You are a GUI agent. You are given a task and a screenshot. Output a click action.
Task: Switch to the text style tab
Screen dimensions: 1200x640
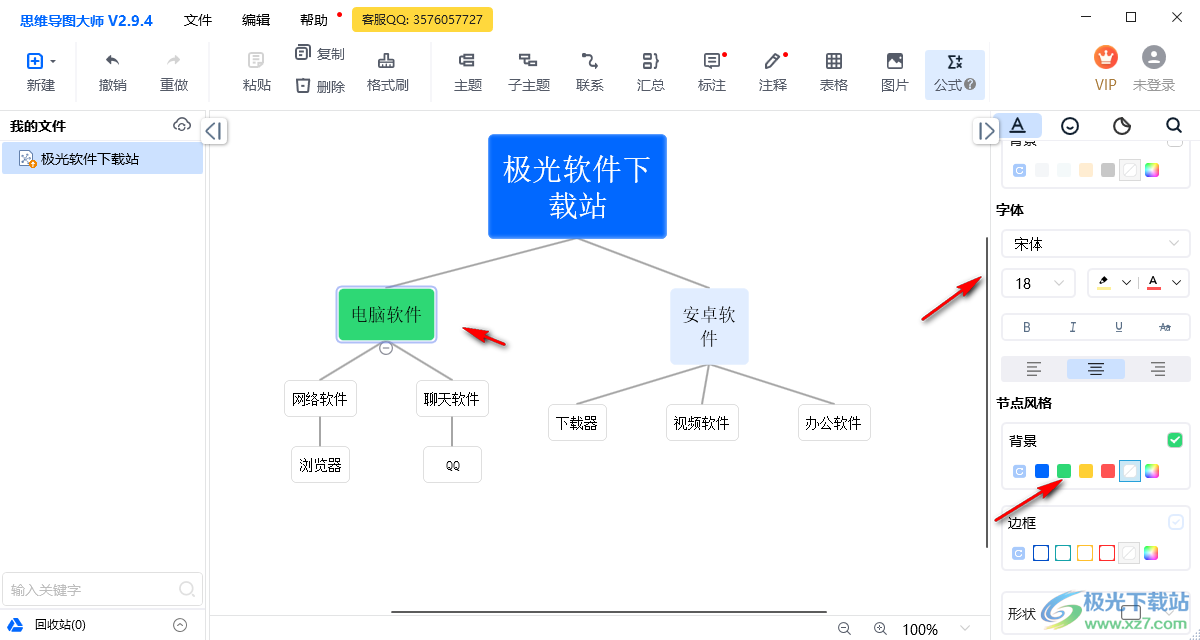pos(1018,125)
